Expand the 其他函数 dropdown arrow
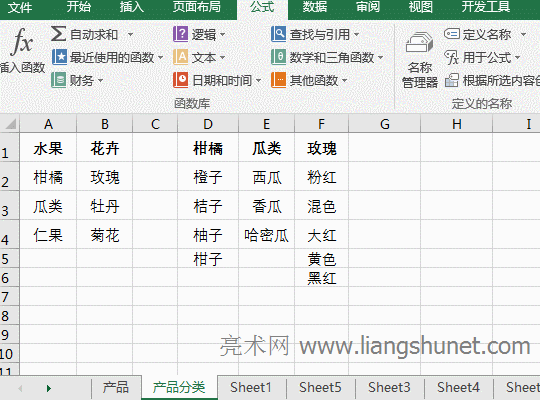The image size is (540, 400). [x=344, y=81]
